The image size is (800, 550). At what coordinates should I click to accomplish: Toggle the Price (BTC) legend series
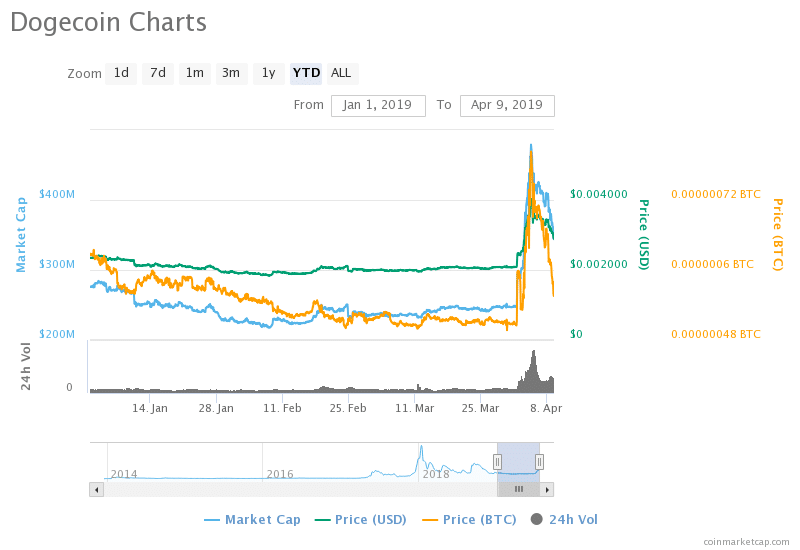[x=469, y=520]
